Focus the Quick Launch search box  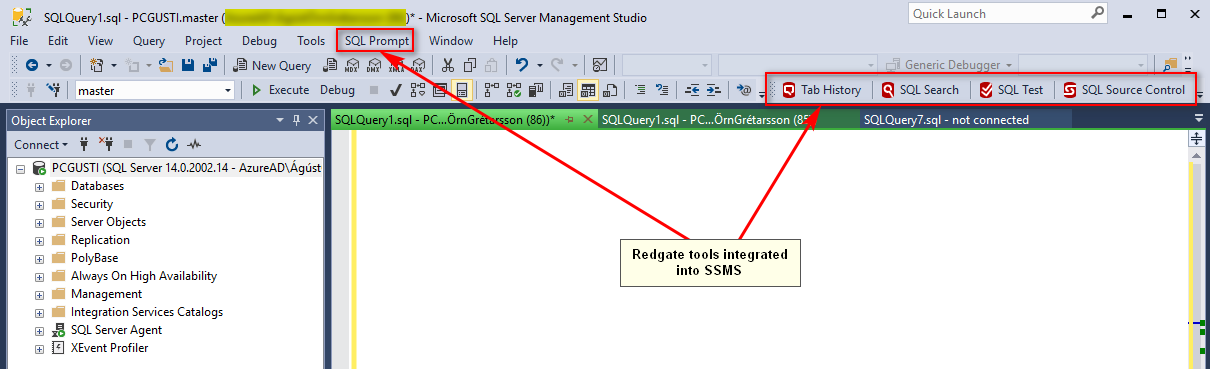[x=997, y=14]
